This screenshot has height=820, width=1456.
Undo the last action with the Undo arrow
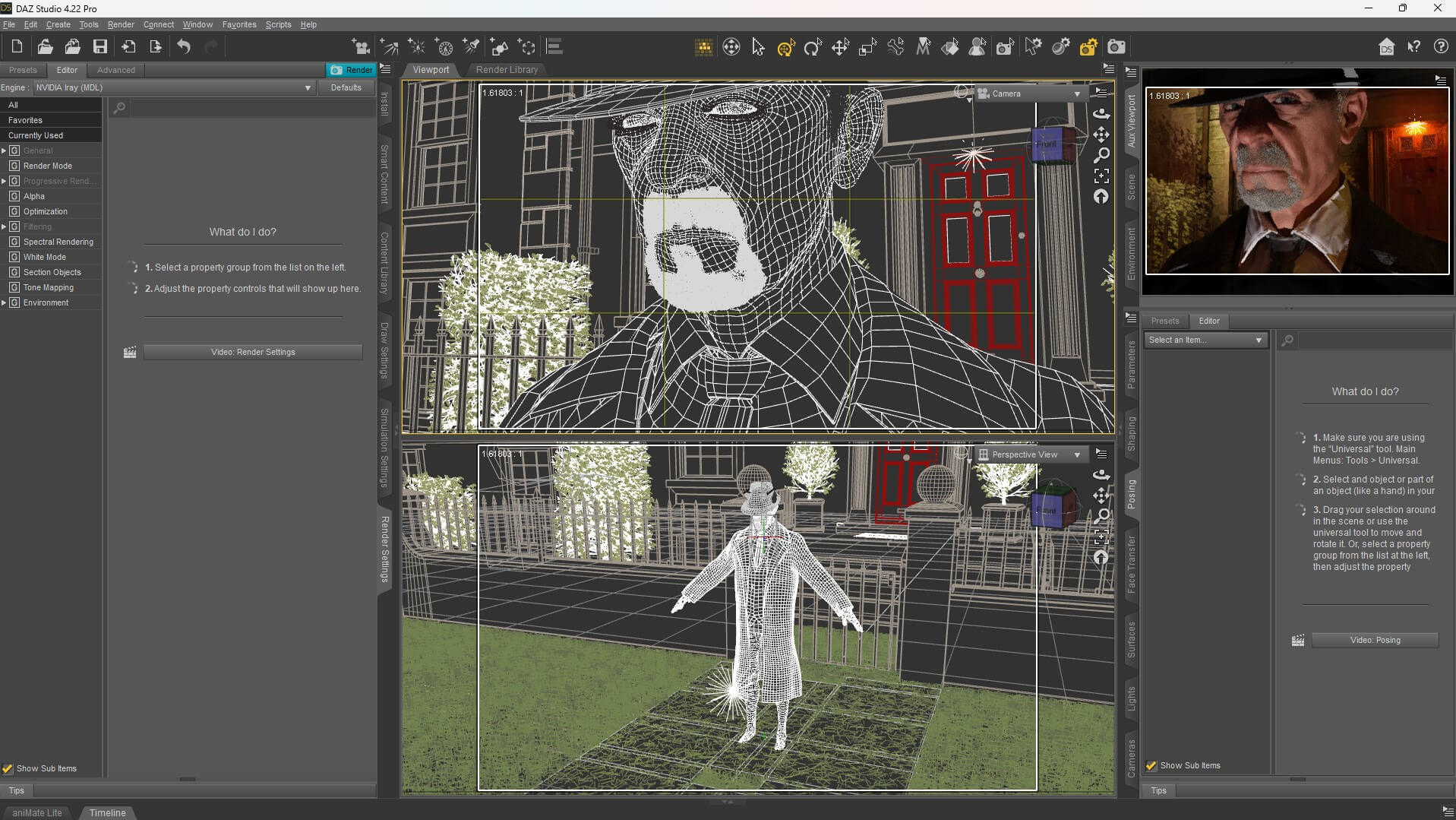(184, 47)
